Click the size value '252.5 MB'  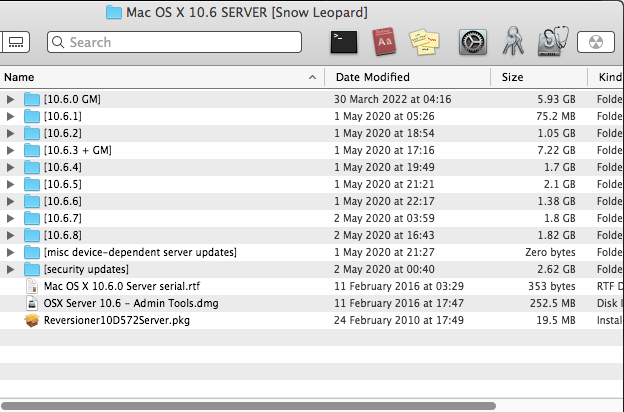click(552, 303)
